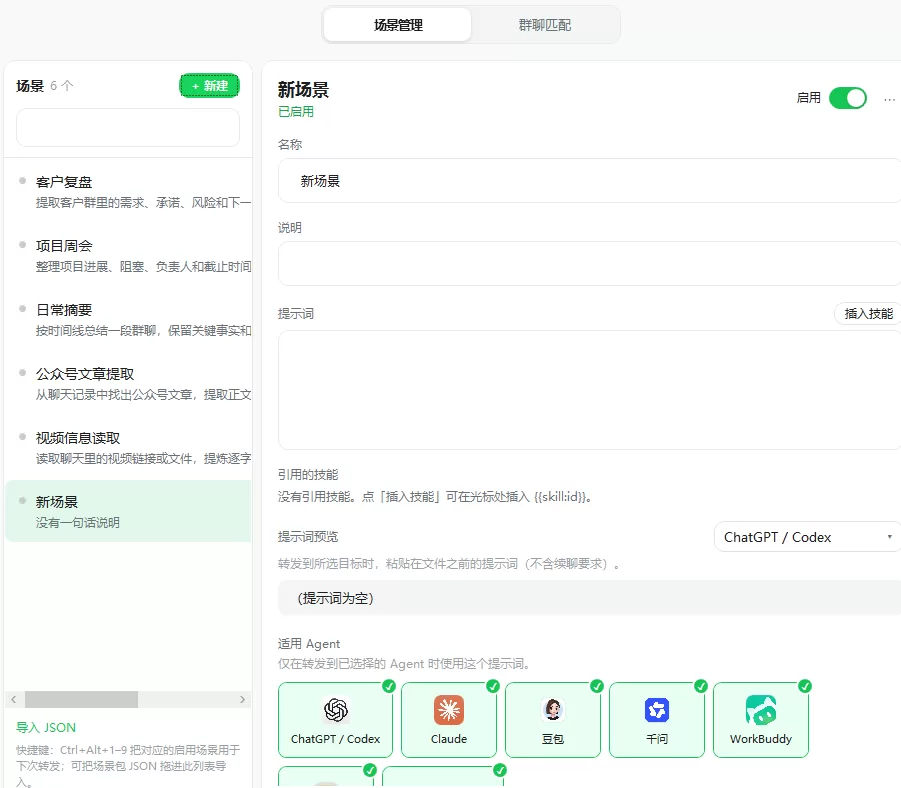Click the 豆包 agent avatar icon
901x788 pixels.
553,710
